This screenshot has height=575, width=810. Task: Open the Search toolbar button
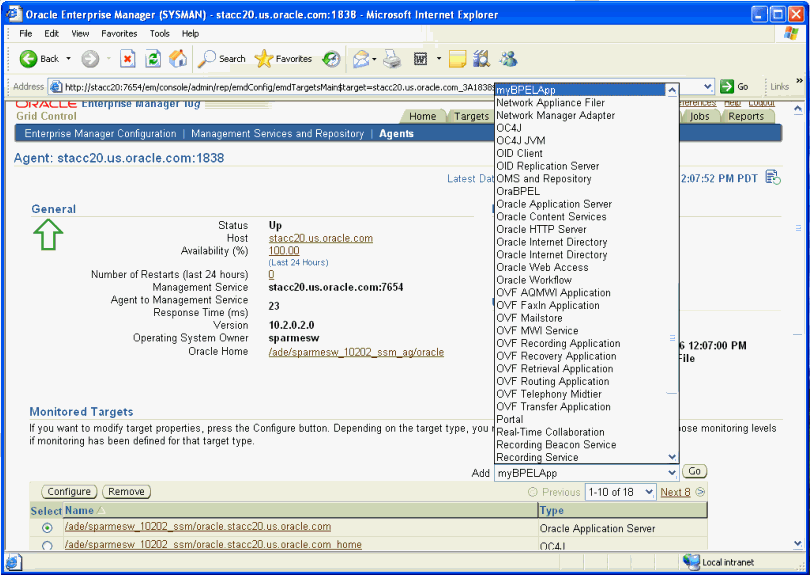pos(222,59)
